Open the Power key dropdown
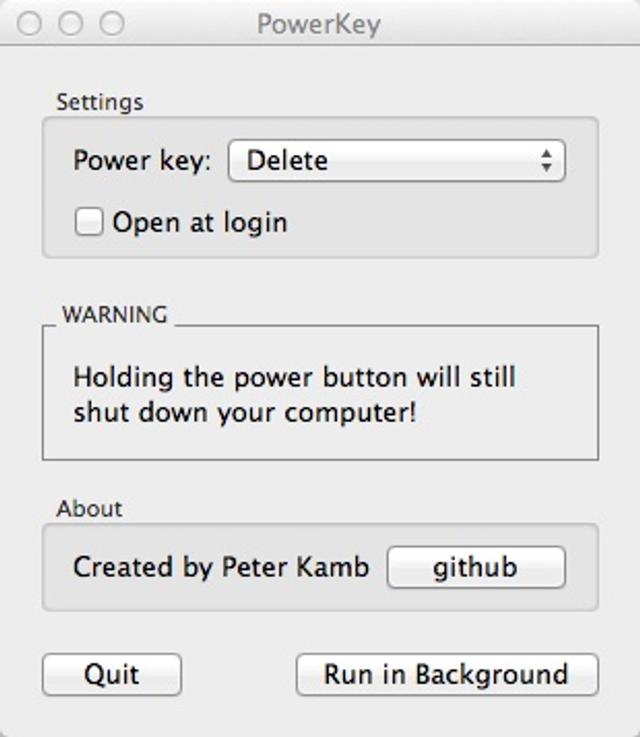 coord(396,161)
